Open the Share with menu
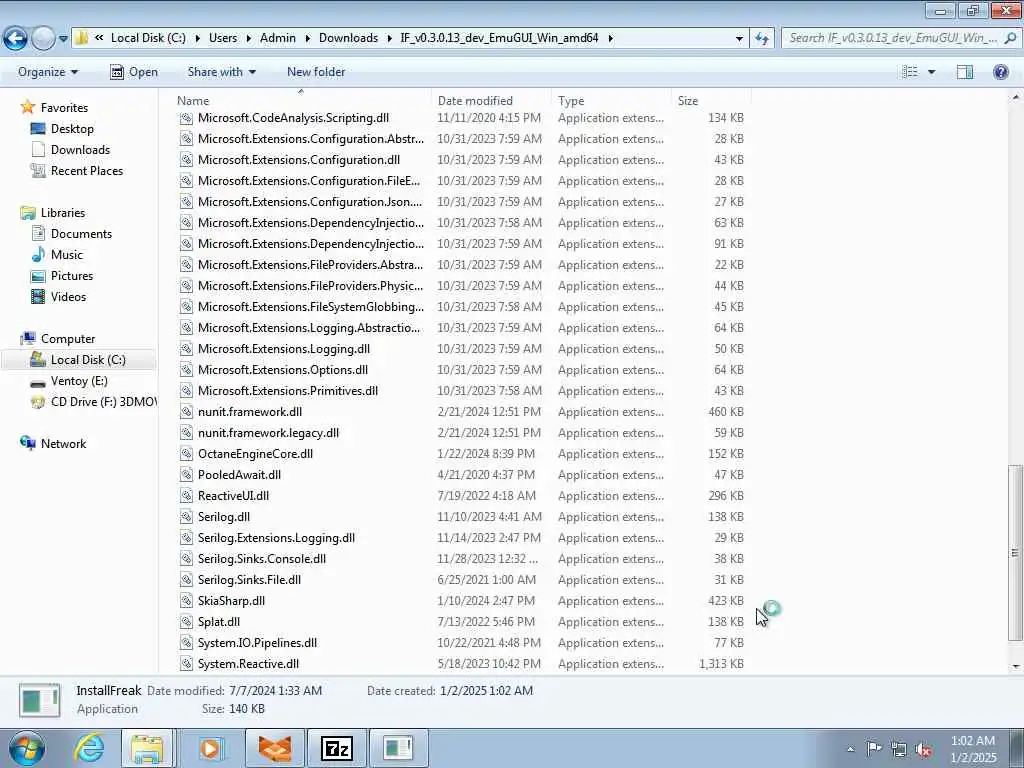This screenshot has height=768, width=1024. (221, 72)
